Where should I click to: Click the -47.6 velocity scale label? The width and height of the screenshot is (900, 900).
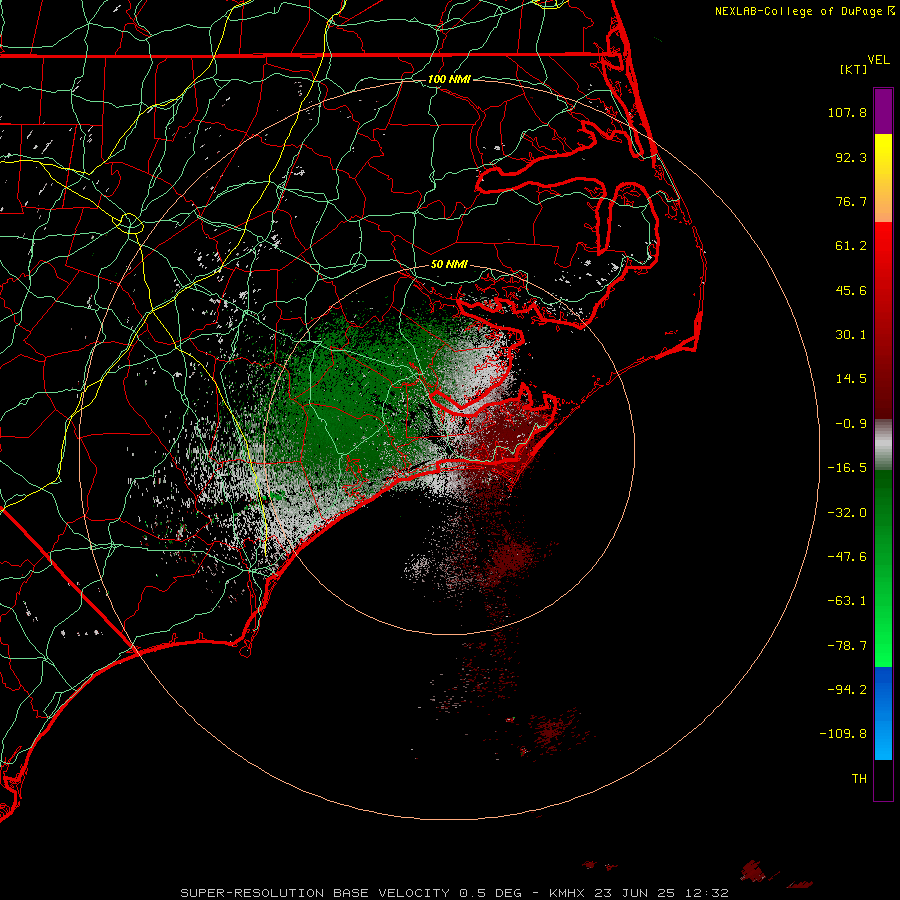(847, 557)
